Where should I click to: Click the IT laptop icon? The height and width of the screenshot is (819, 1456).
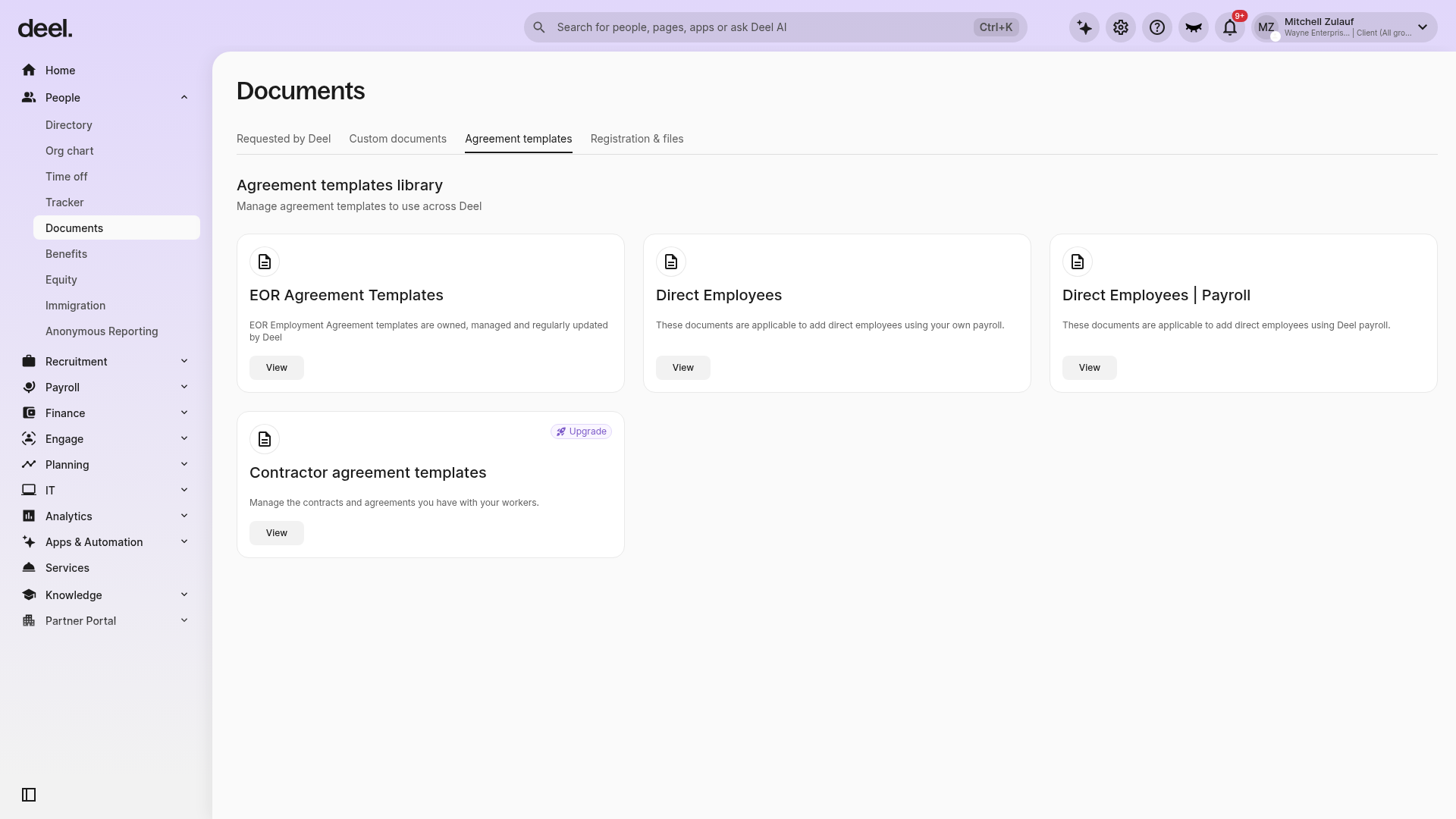coord(29,491)
